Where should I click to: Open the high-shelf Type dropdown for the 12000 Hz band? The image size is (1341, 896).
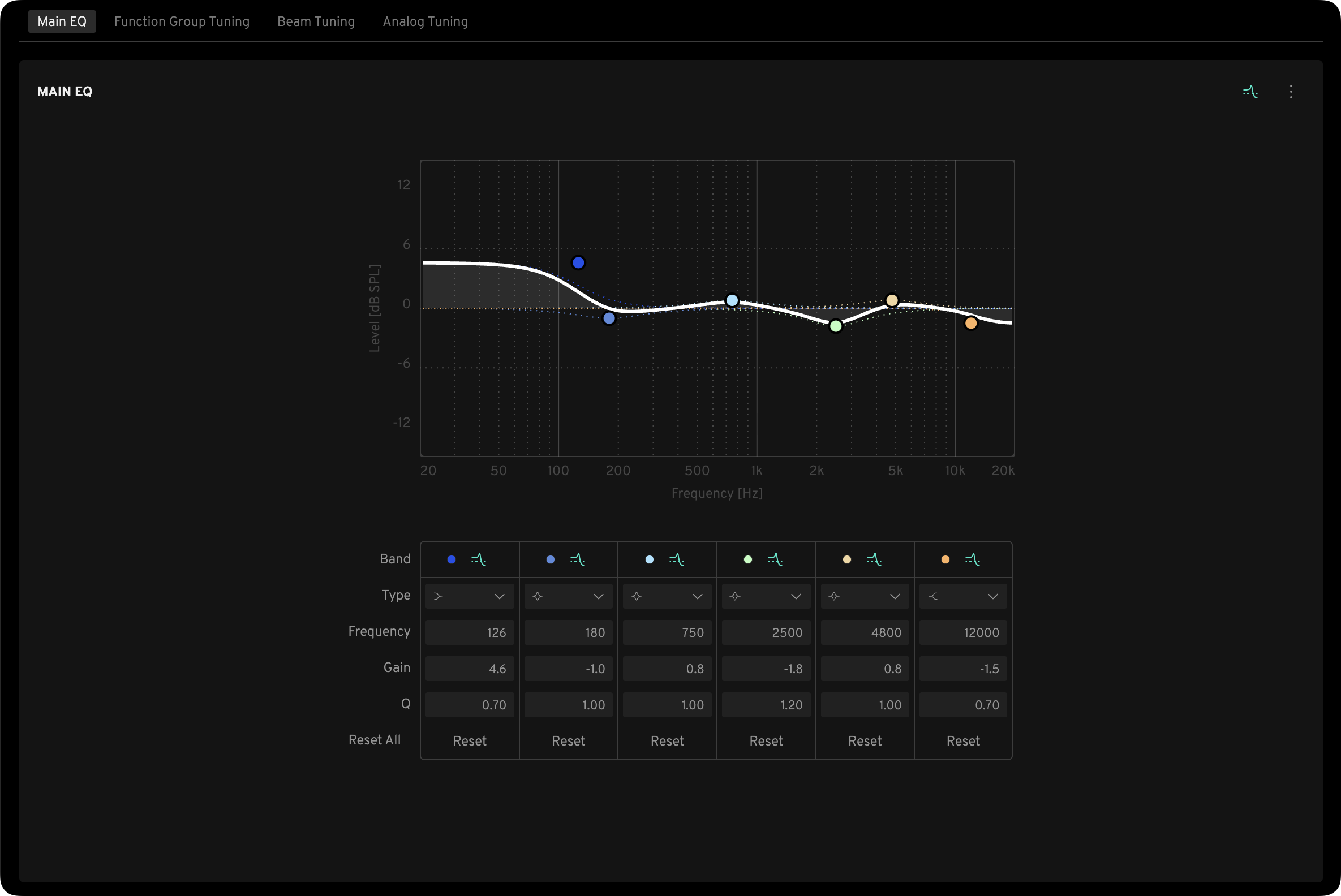963,596
